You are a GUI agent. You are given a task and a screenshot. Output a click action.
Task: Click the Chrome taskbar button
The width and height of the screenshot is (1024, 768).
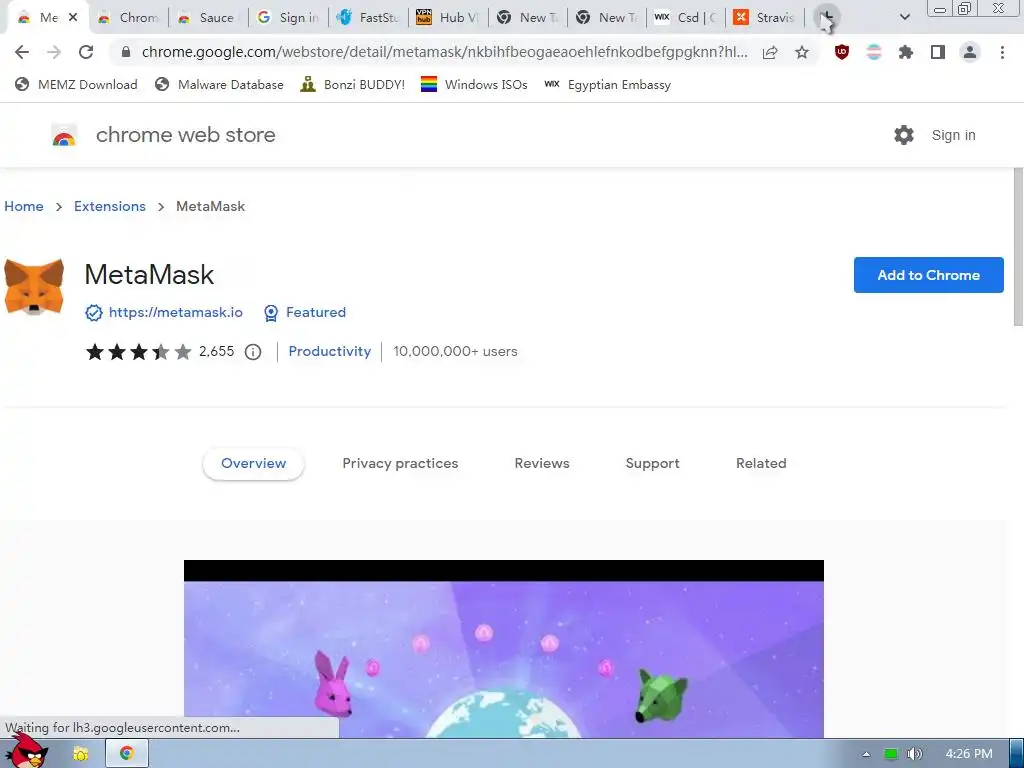pyautogui.click(x=127, y=754)
